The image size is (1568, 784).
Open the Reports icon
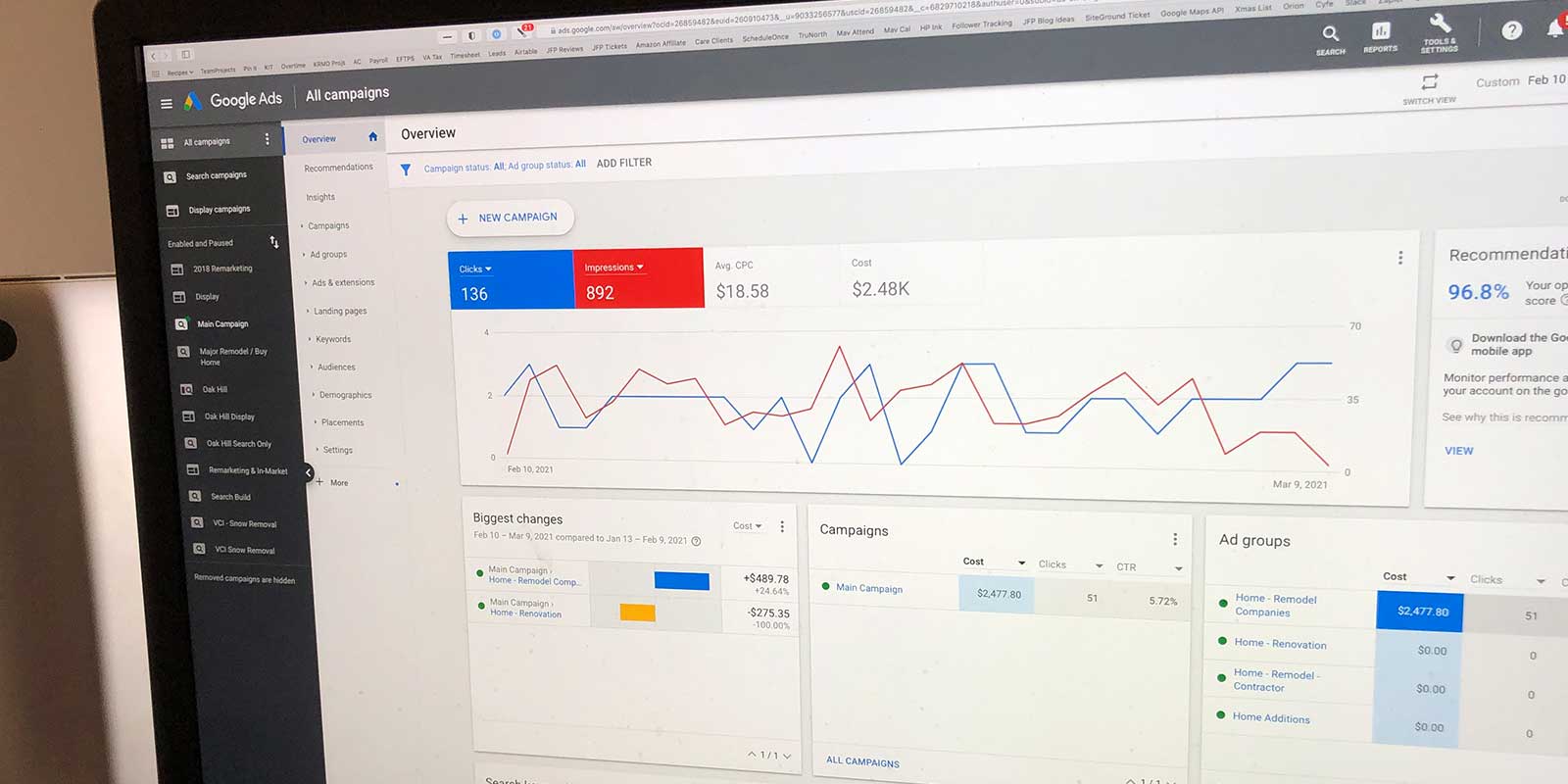pos(1381,31)
